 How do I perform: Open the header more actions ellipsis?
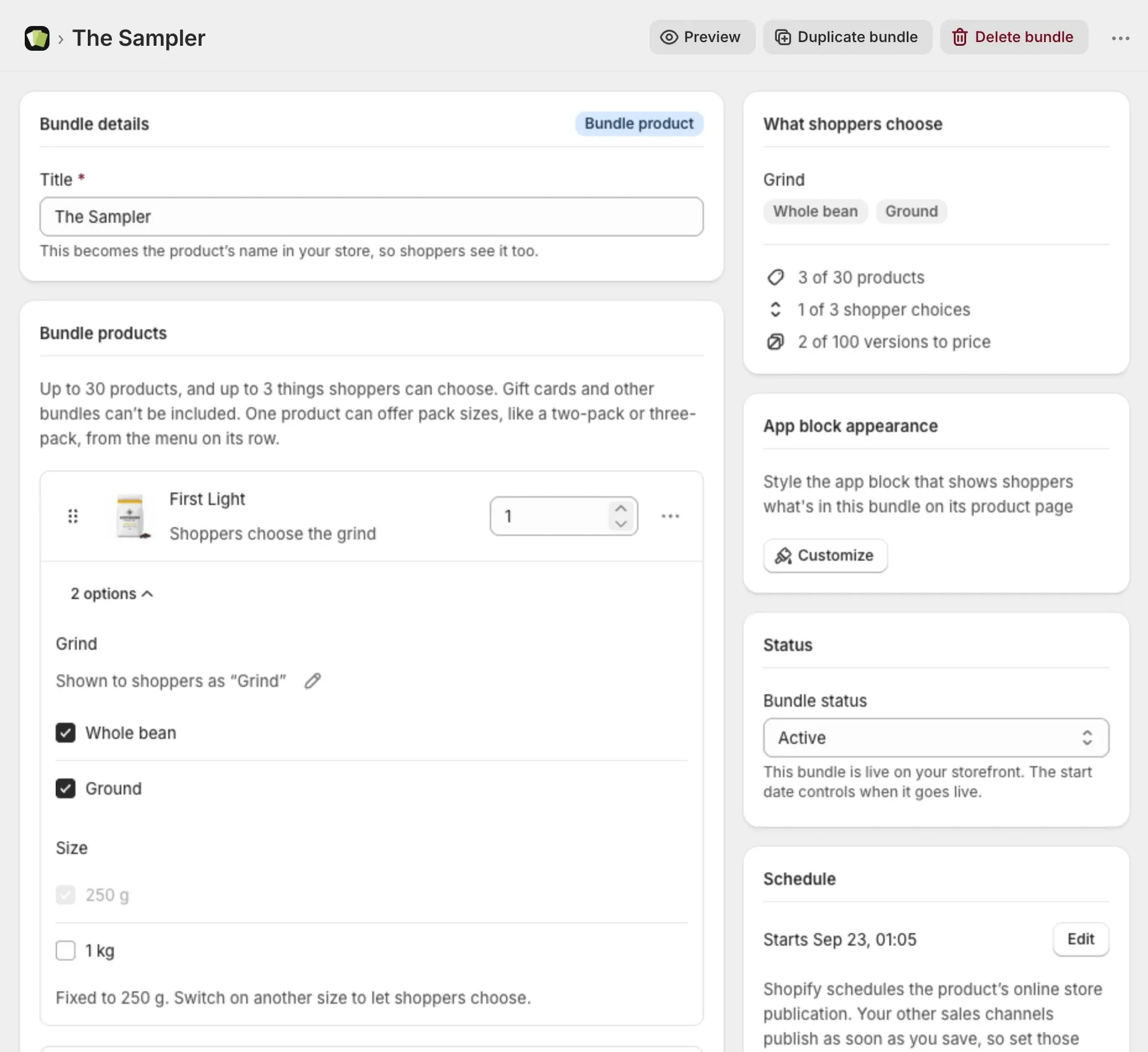pyautogui.click(x=1120, y=38)
